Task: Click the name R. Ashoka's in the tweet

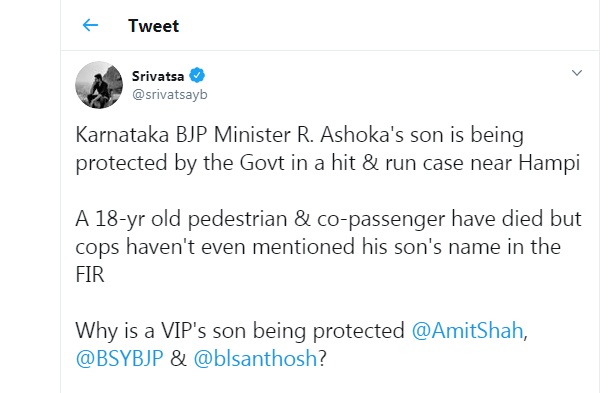Action: point(350,135)
